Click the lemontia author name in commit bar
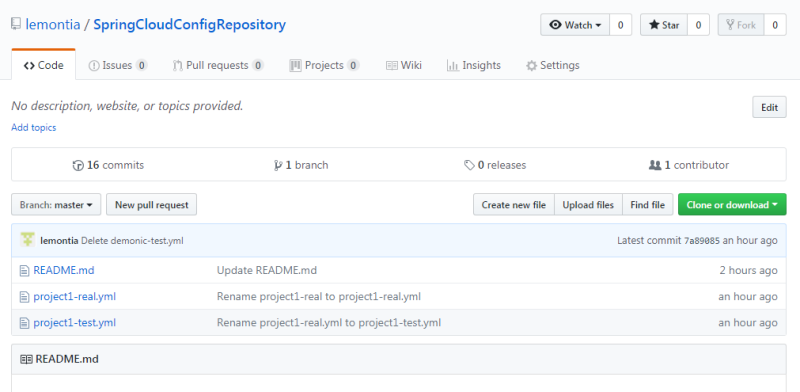 pyautogui.click(x=59, y=240)
